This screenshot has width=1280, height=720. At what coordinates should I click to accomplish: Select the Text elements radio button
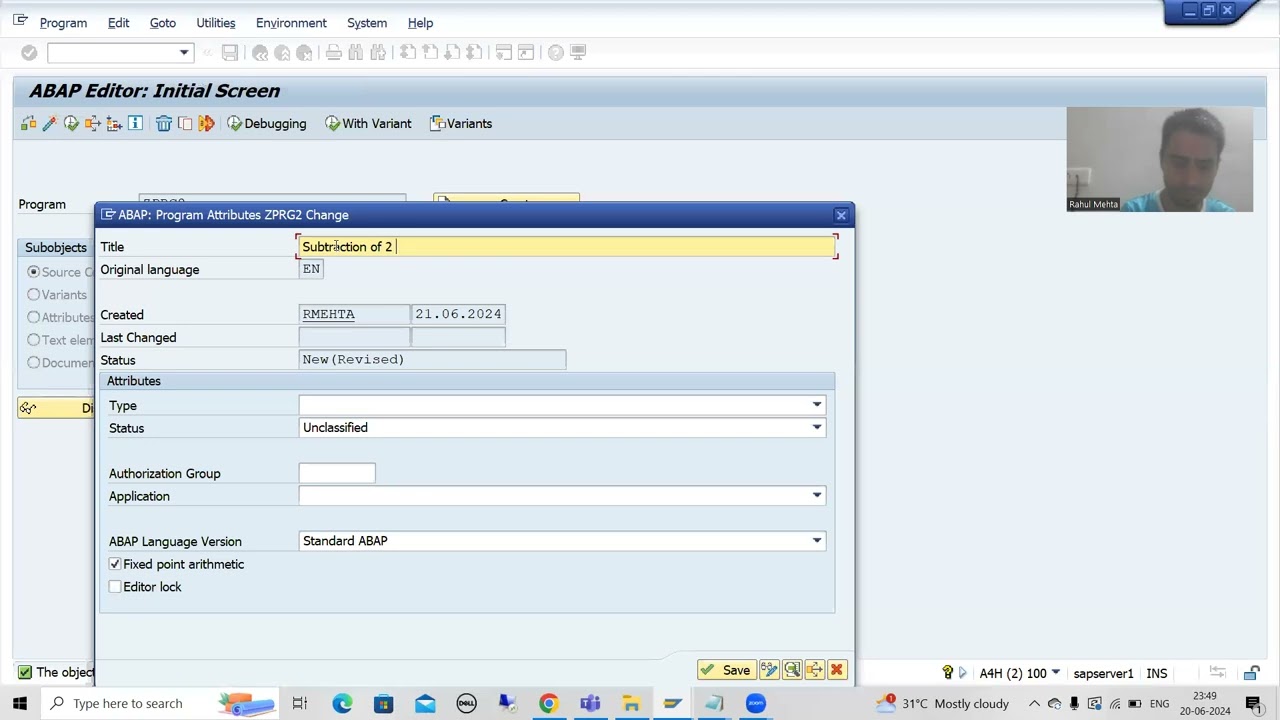(34, 339)
